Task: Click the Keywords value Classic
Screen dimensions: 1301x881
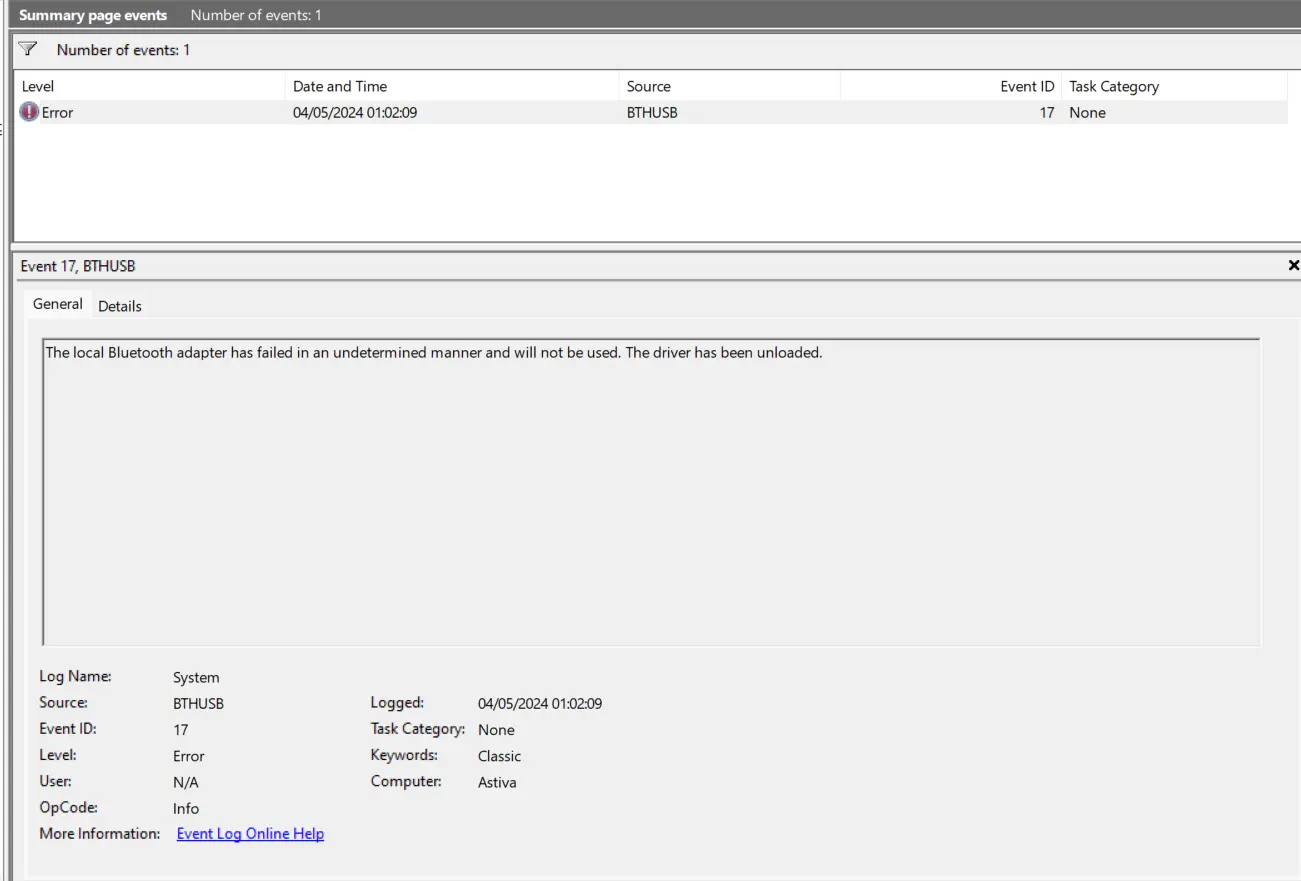Action: coord(499,756)
